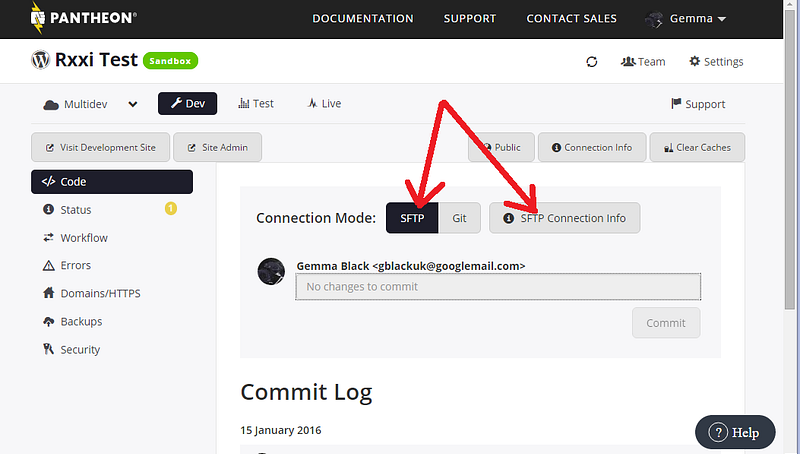Click the Domains/HTTPS house icon
This screenshot has width=800, height=454.
click(x=48, y=293)
